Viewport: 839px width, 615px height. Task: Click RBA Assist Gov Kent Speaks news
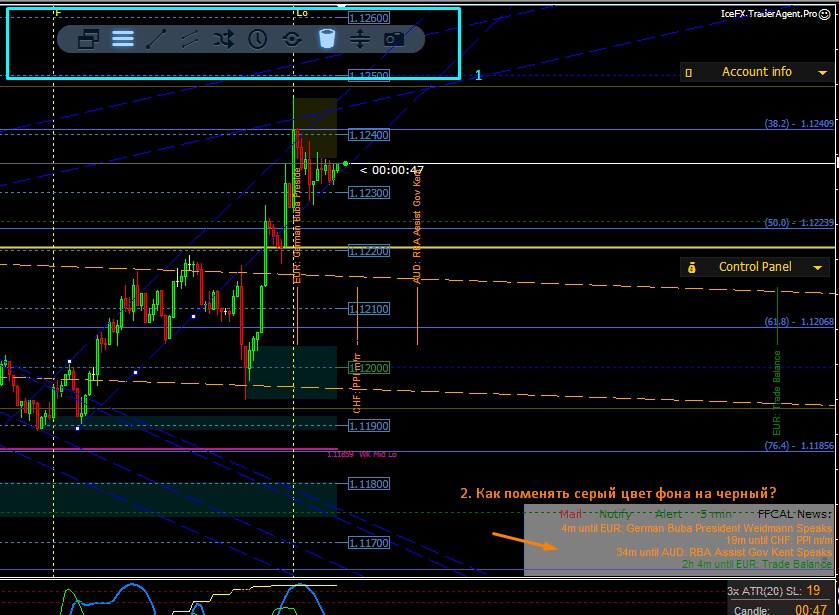(724, 552)
